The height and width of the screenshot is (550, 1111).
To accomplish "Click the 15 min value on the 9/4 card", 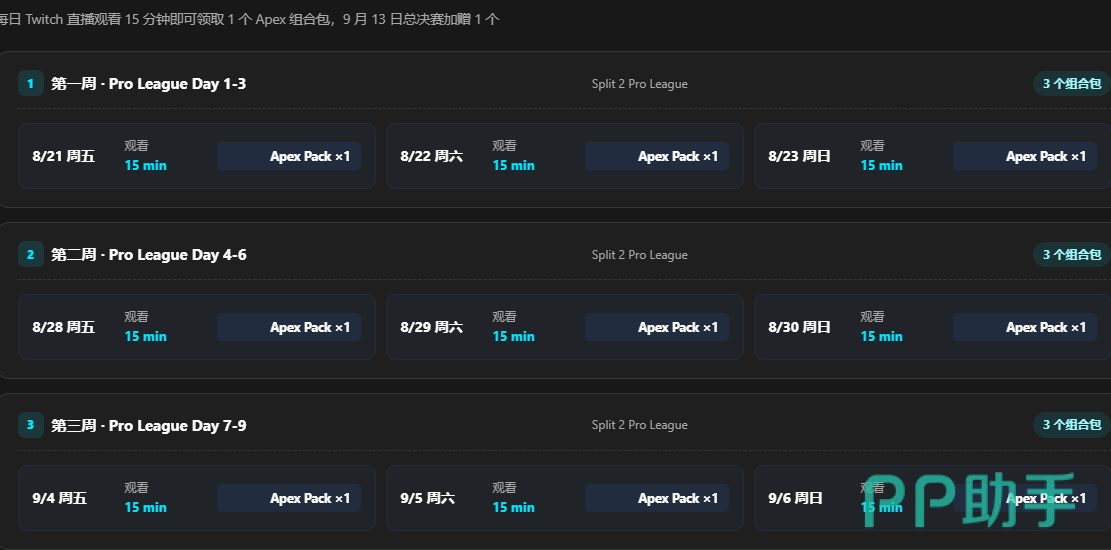I will coord(146,507).
